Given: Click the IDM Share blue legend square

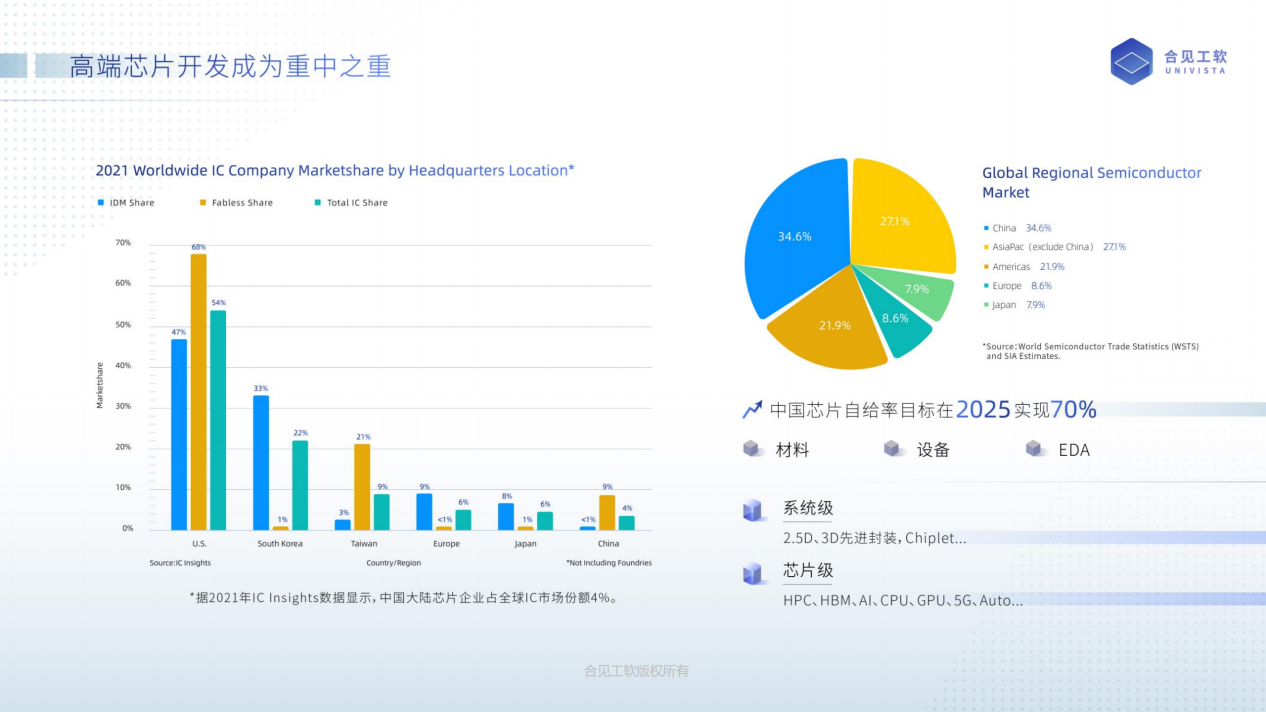Looking at the screenshot, I should click(101, 203).
